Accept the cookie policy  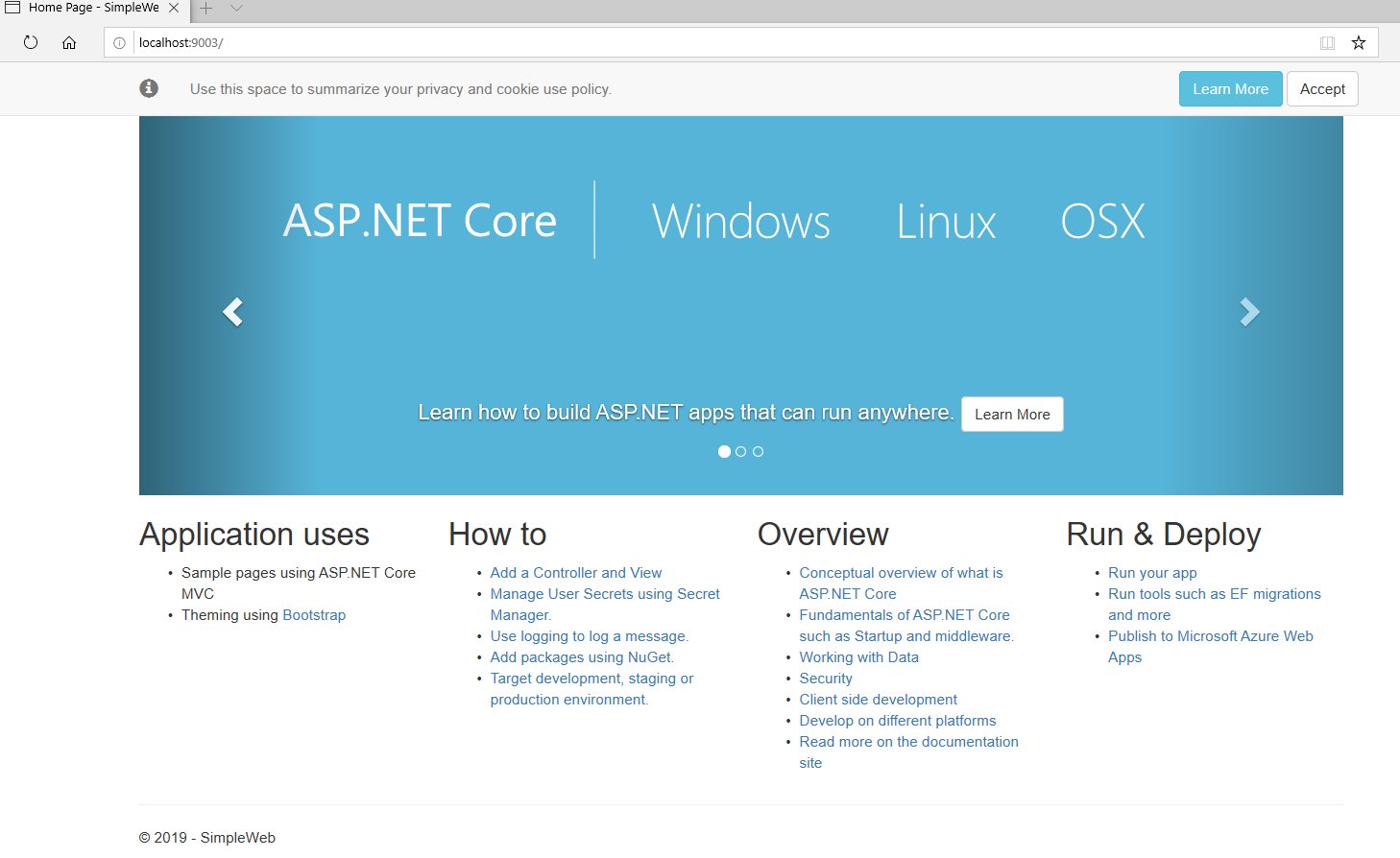[1322, 89]
